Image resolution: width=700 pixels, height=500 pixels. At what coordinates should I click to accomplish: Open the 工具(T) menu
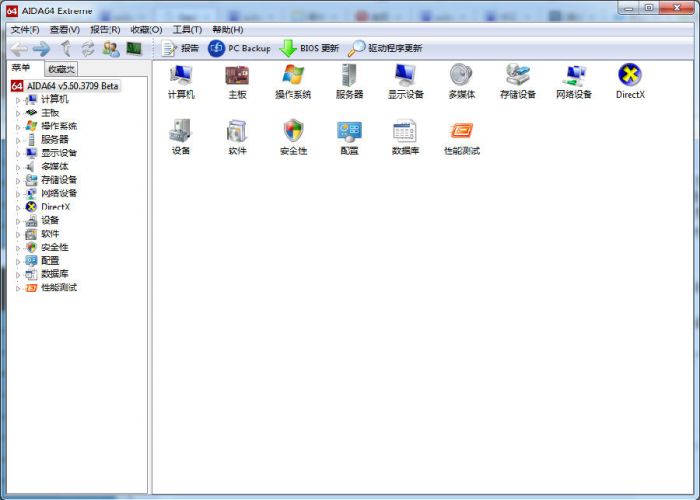coord(188,29)
